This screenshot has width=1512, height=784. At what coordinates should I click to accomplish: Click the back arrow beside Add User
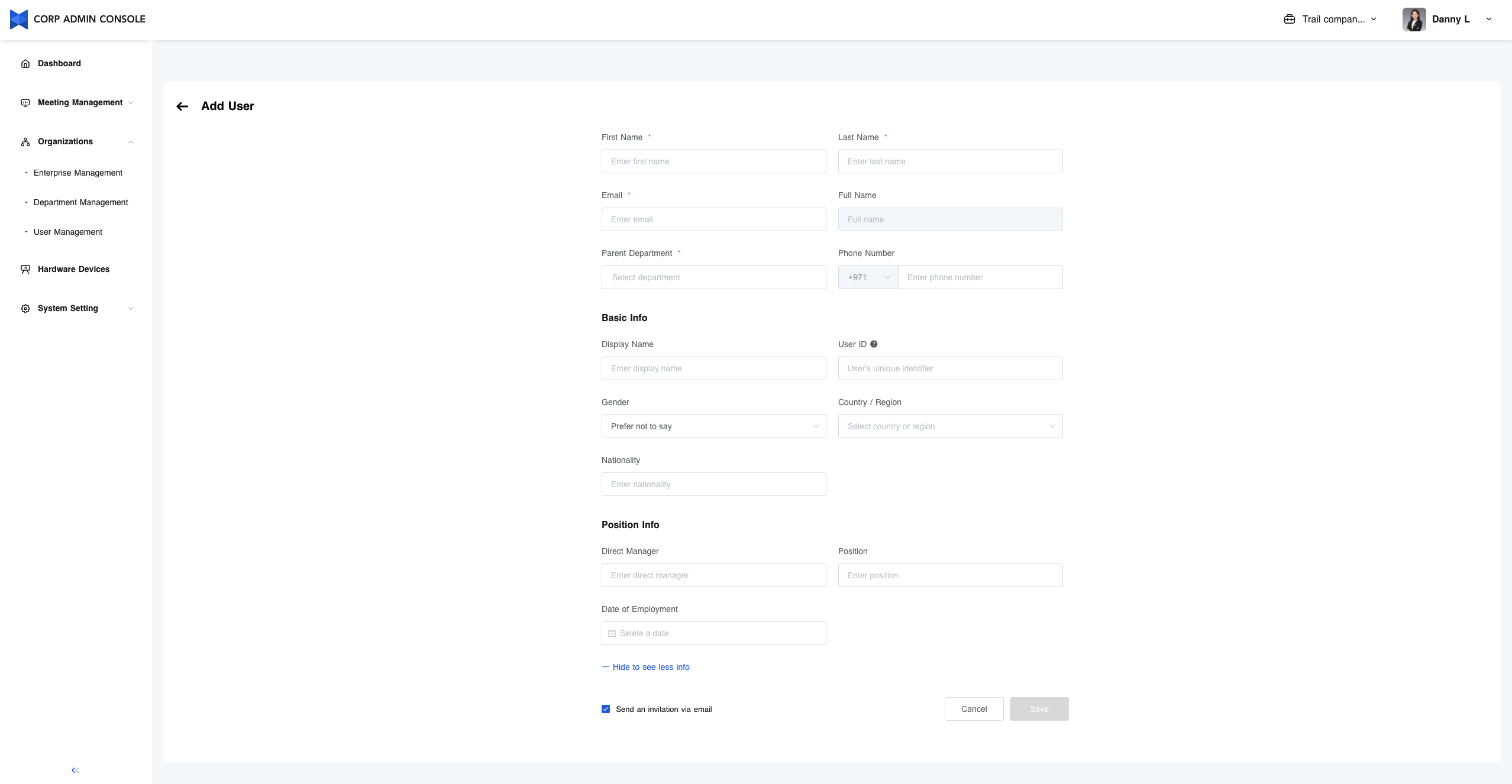182,106
